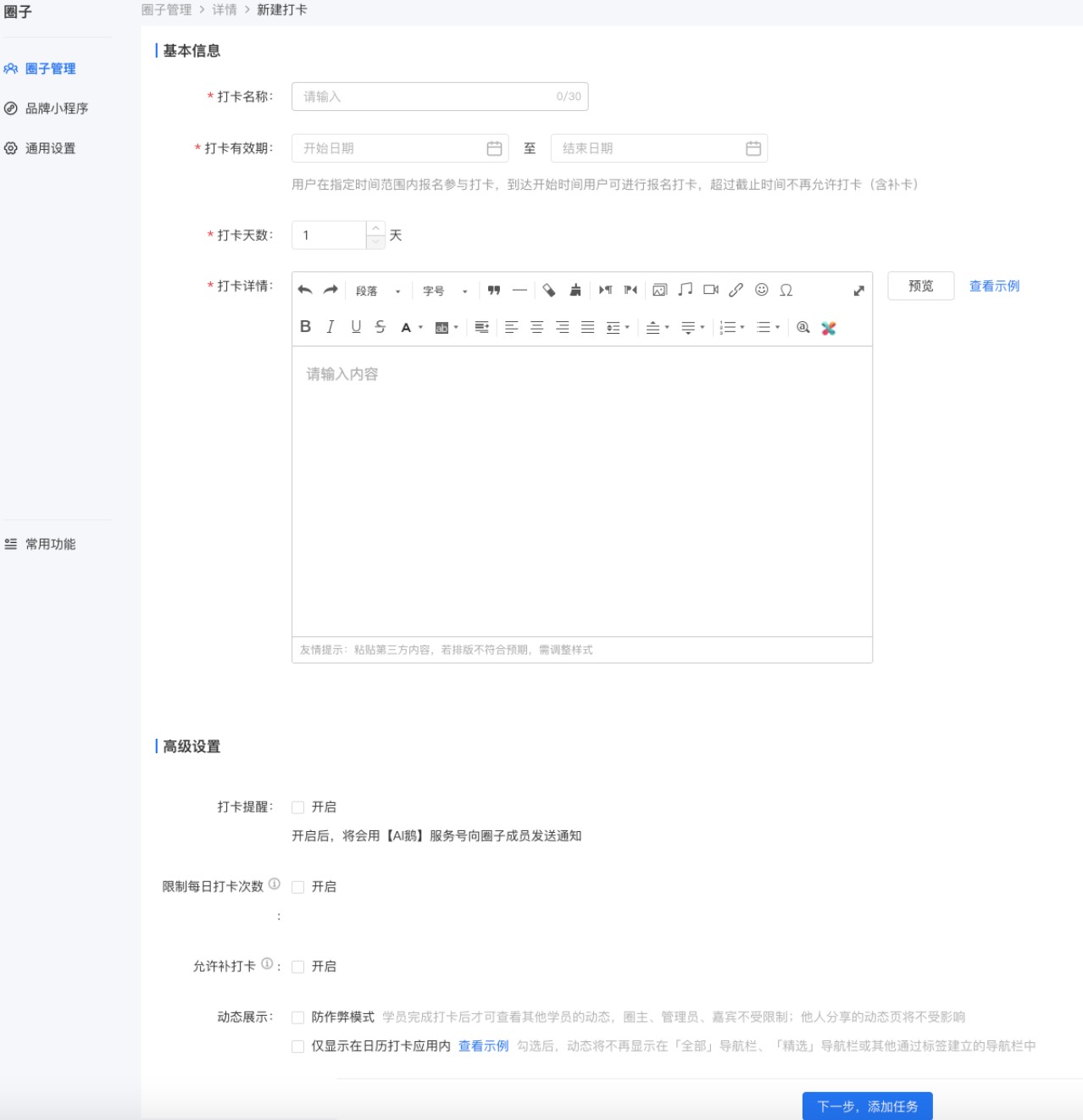Toggle bold formatting
Image resolution: width=1083 pixels, height=1120 pixels.
306,327
